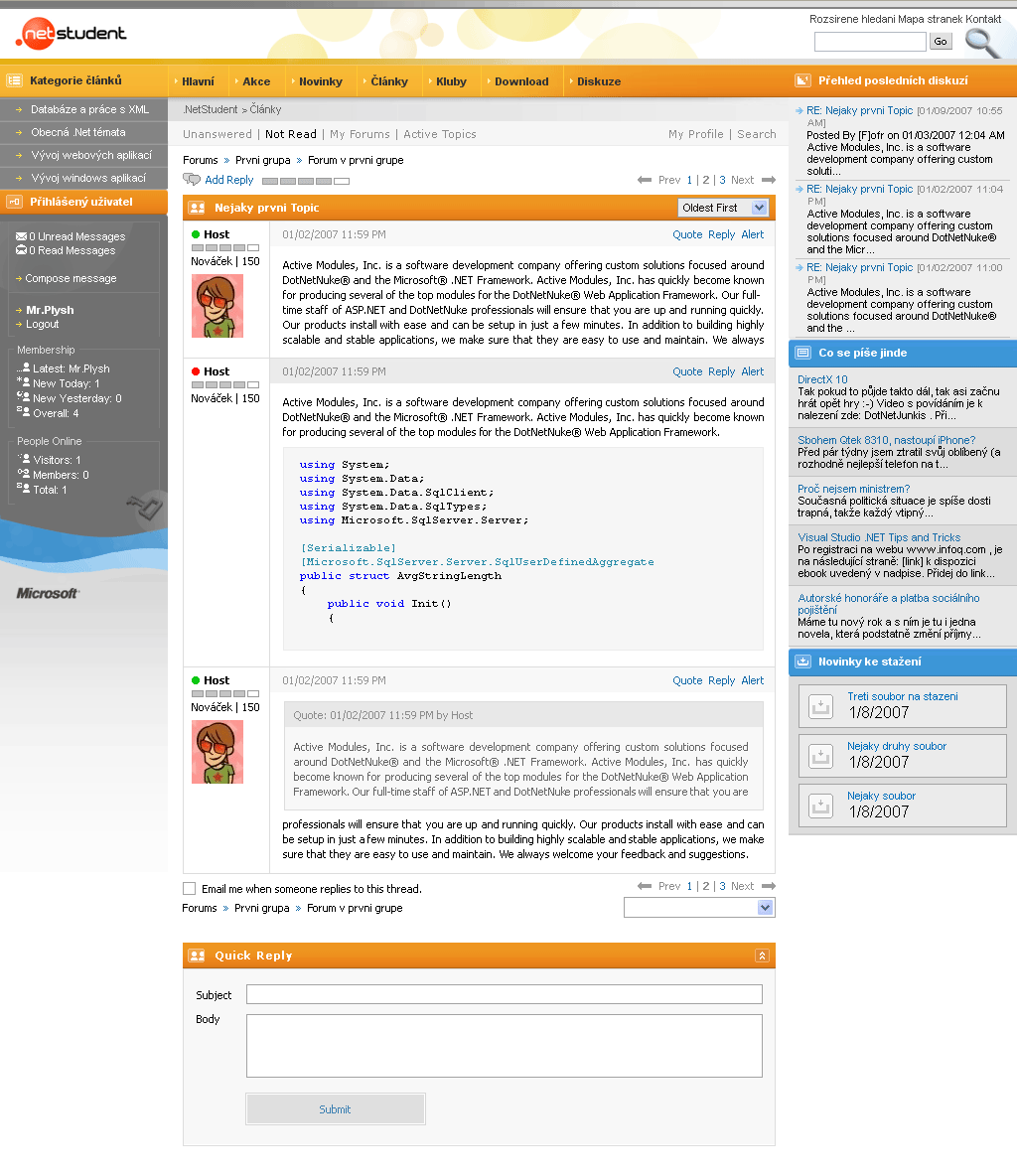Screen dimensions: 1017x1176
Task: Click the Novinky ke stažení header icon
Action: pyautogui.click(x=803, y=661)
